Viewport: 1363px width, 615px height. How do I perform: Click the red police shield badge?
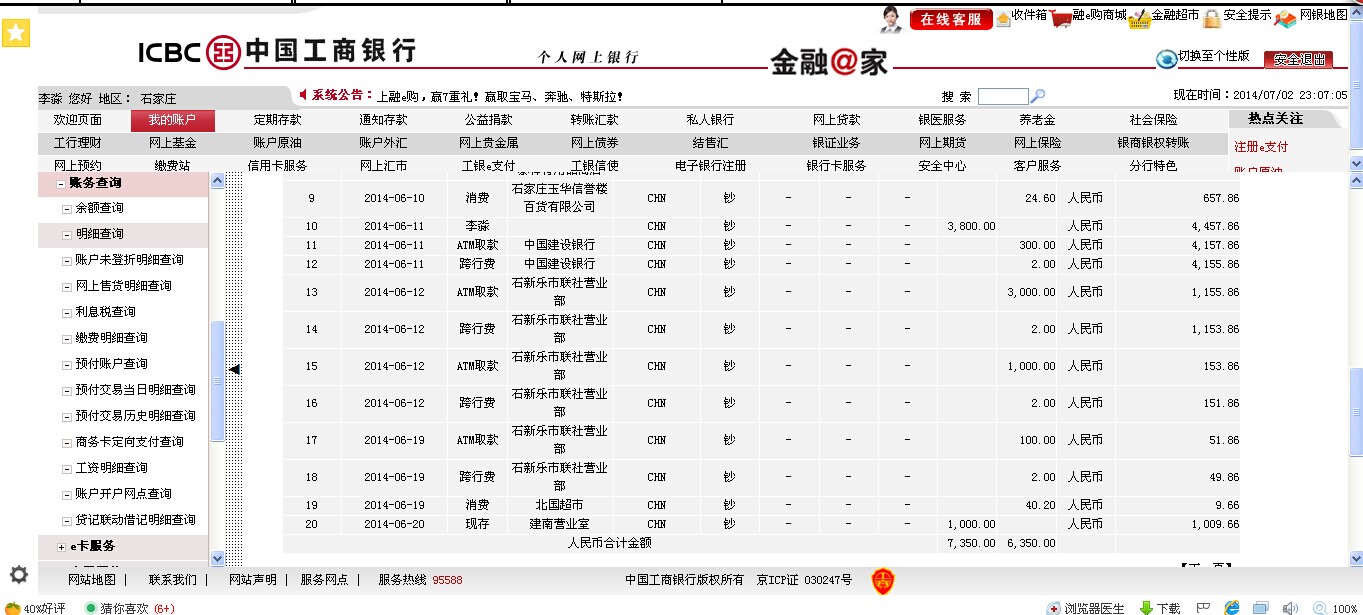pos(883,580)
